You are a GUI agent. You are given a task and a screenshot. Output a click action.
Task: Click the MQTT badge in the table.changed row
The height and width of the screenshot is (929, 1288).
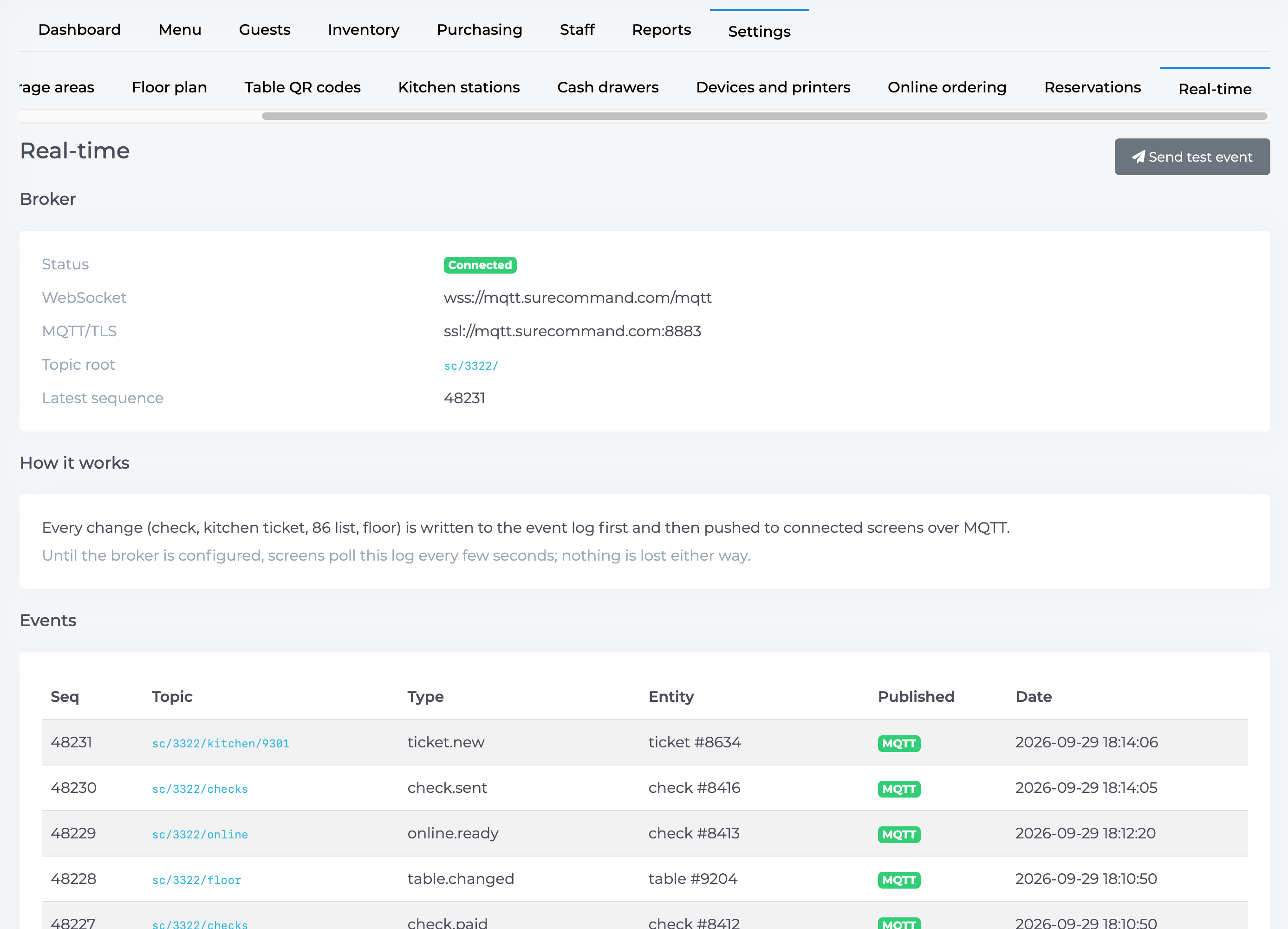point(899,880)
